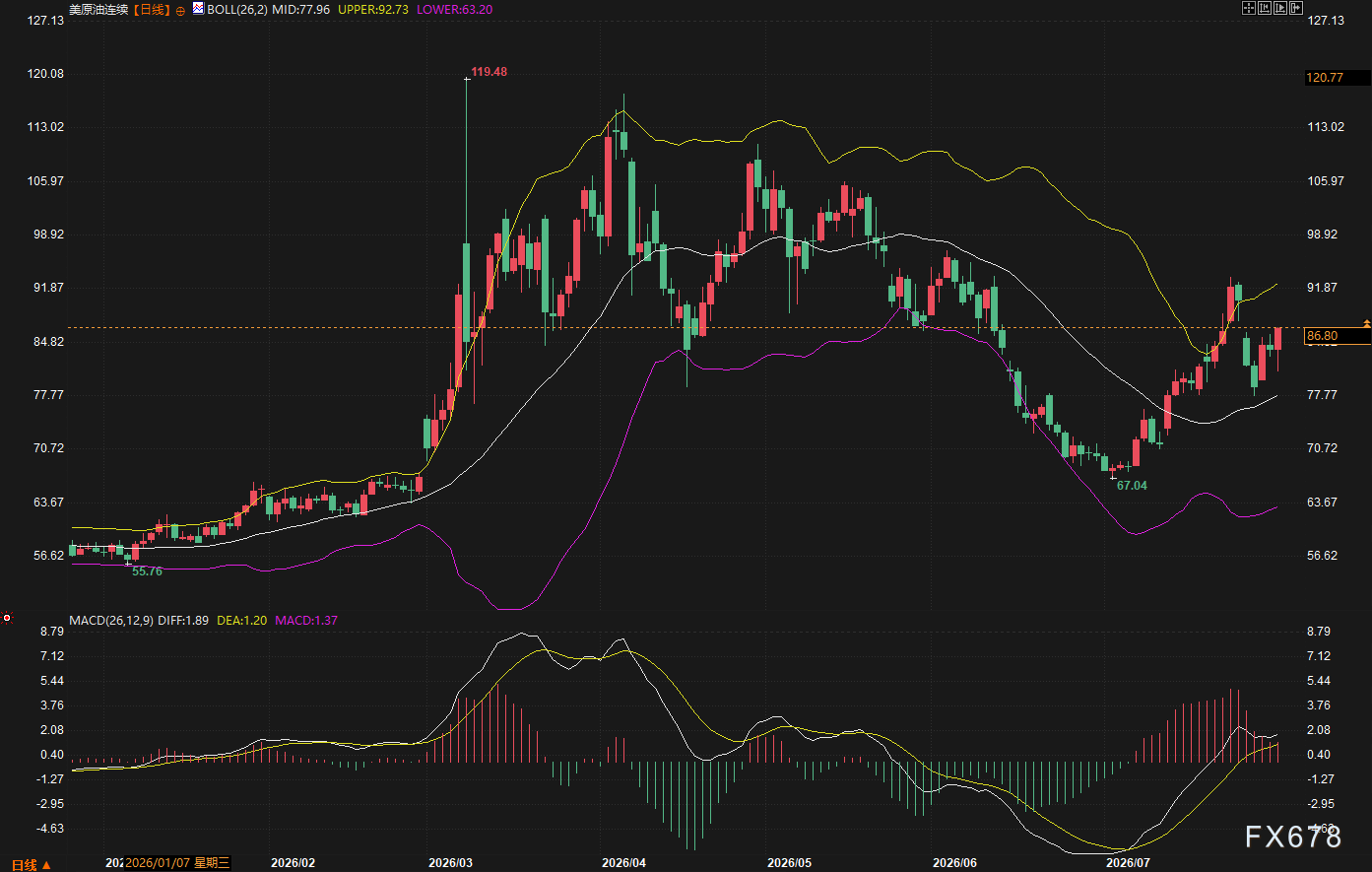Select the MACD(26,12,9) indicator label
Image resolution: width=1372 pixels, height=872 pixels.
point(110,621)
